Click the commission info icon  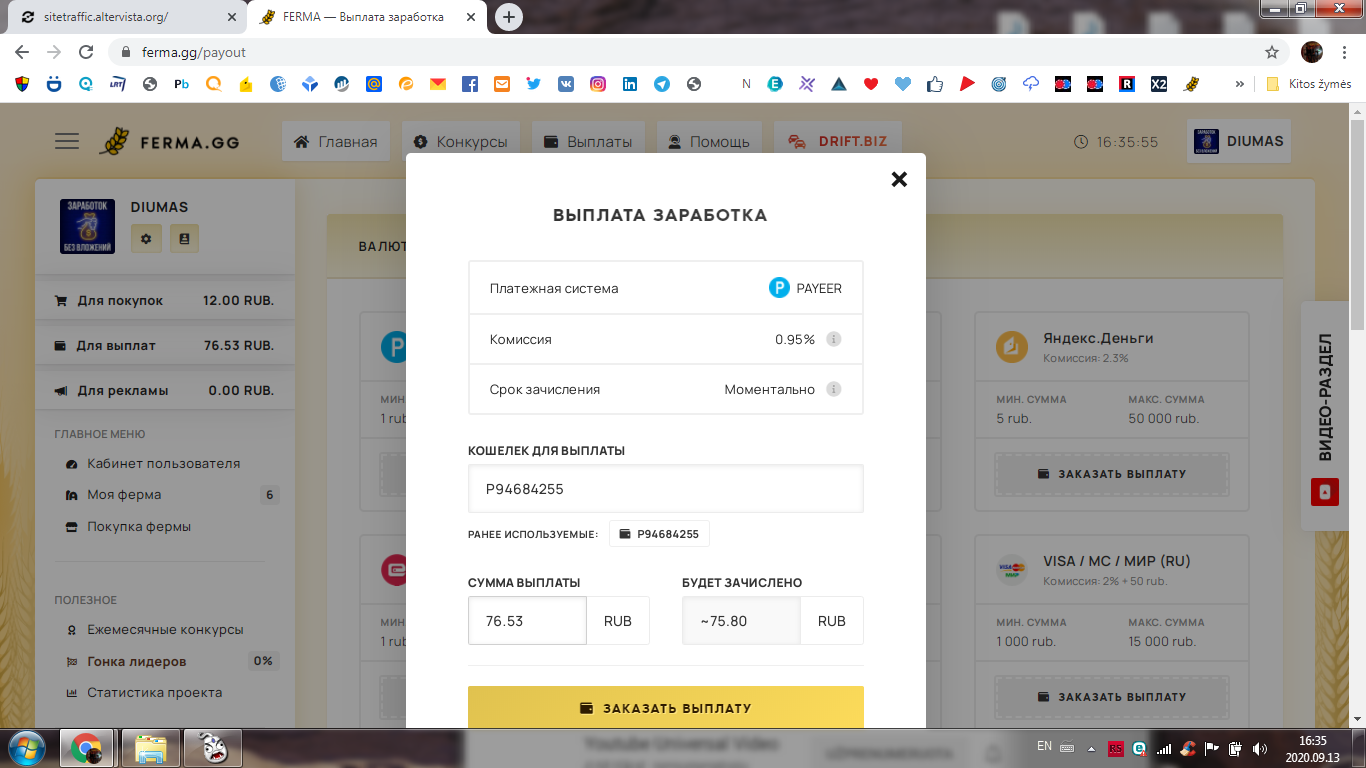pos(834,339)
